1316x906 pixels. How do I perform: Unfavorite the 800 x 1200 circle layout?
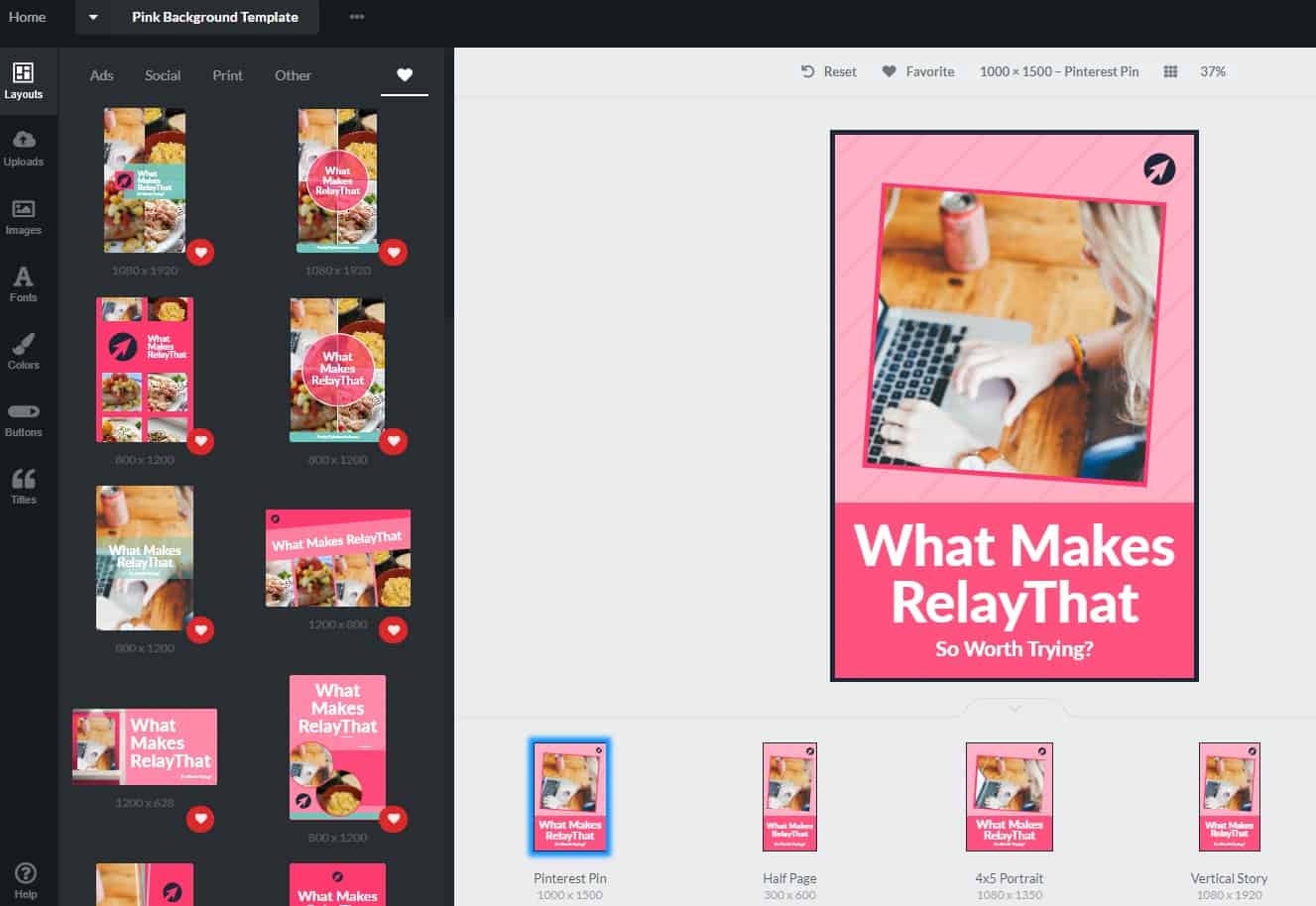pyautogui.click(x=394, y=441)
